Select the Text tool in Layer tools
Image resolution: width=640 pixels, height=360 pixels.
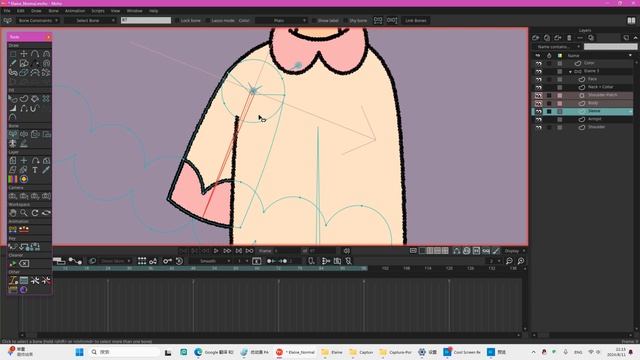[35, 170]
